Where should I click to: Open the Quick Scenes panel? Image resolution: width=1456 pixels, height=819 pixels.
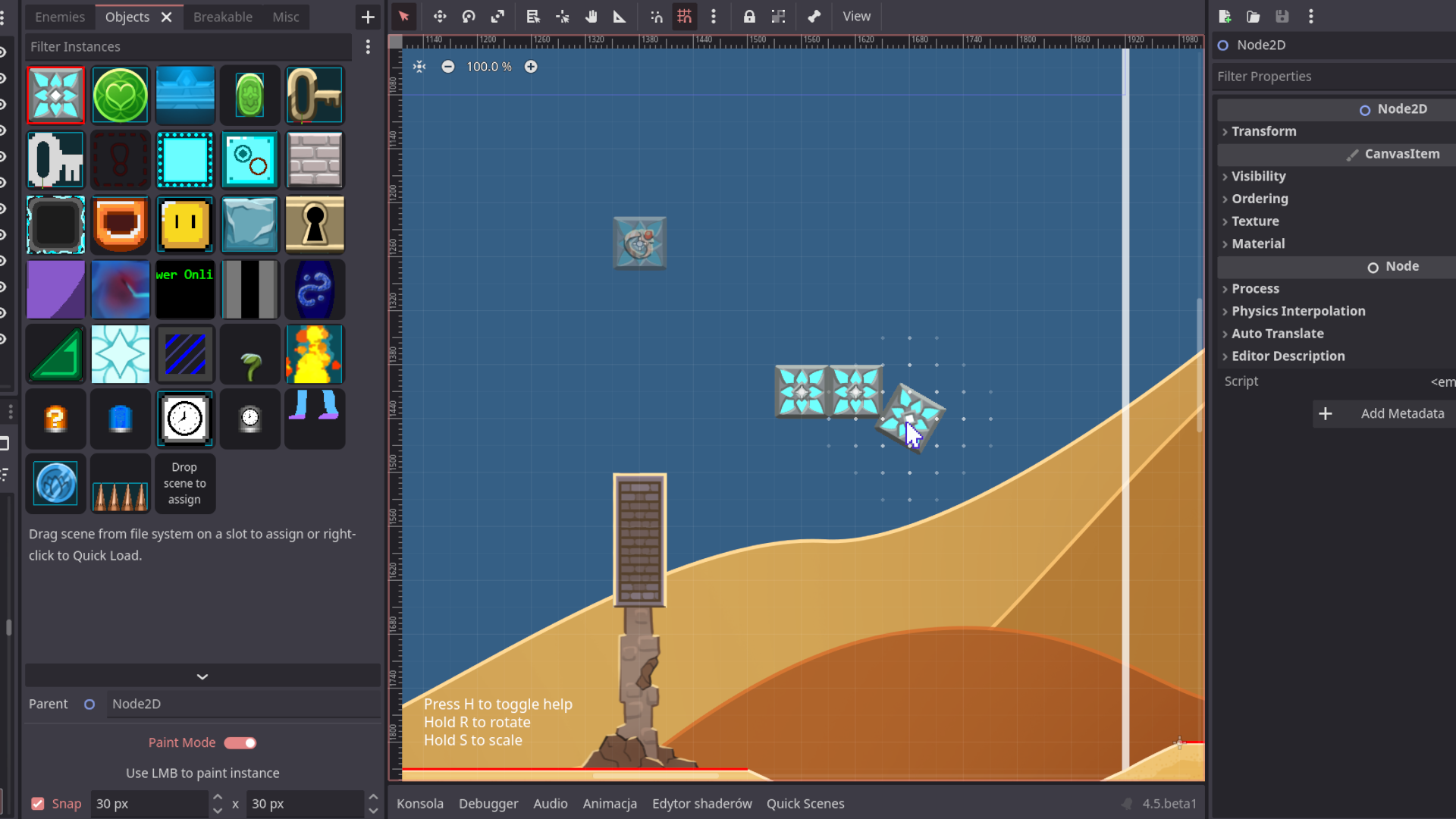805,803
